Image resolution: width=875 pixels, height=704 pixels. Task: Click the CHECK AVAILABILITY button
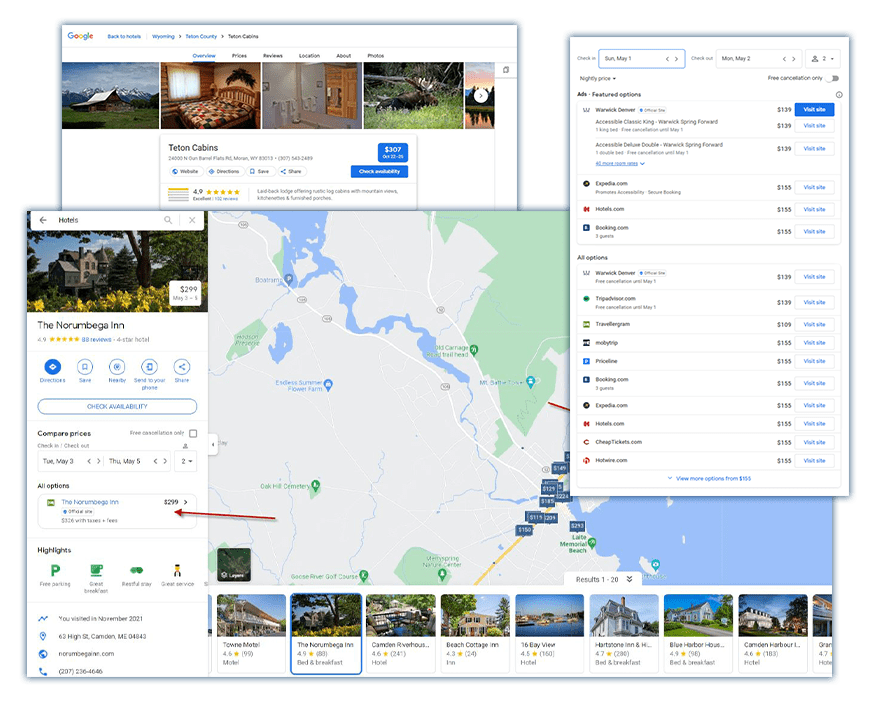pos(117,405)
